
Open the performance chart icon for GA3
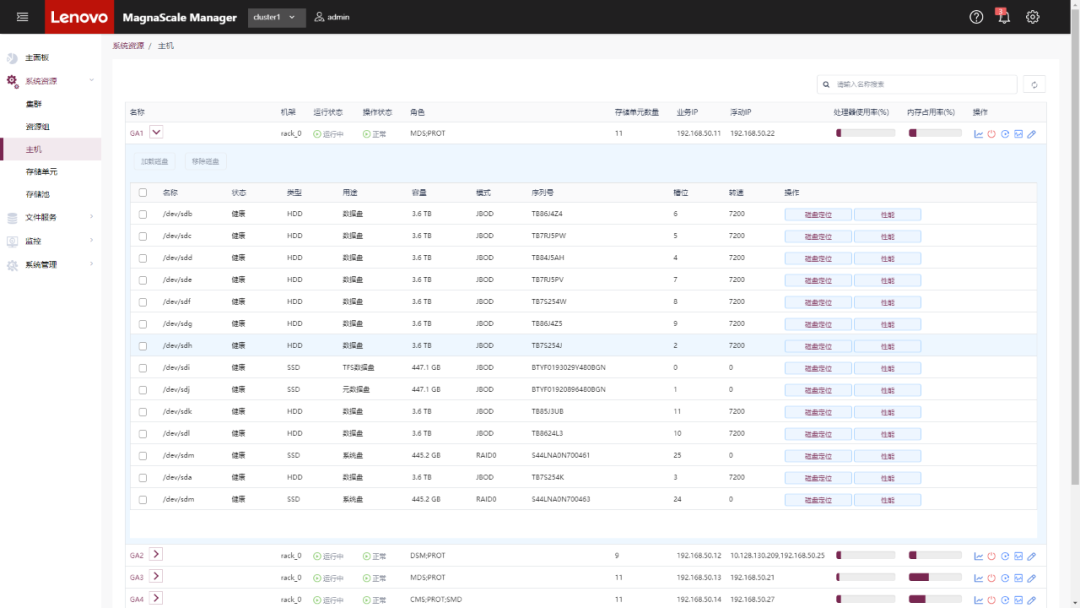(978, 578)
